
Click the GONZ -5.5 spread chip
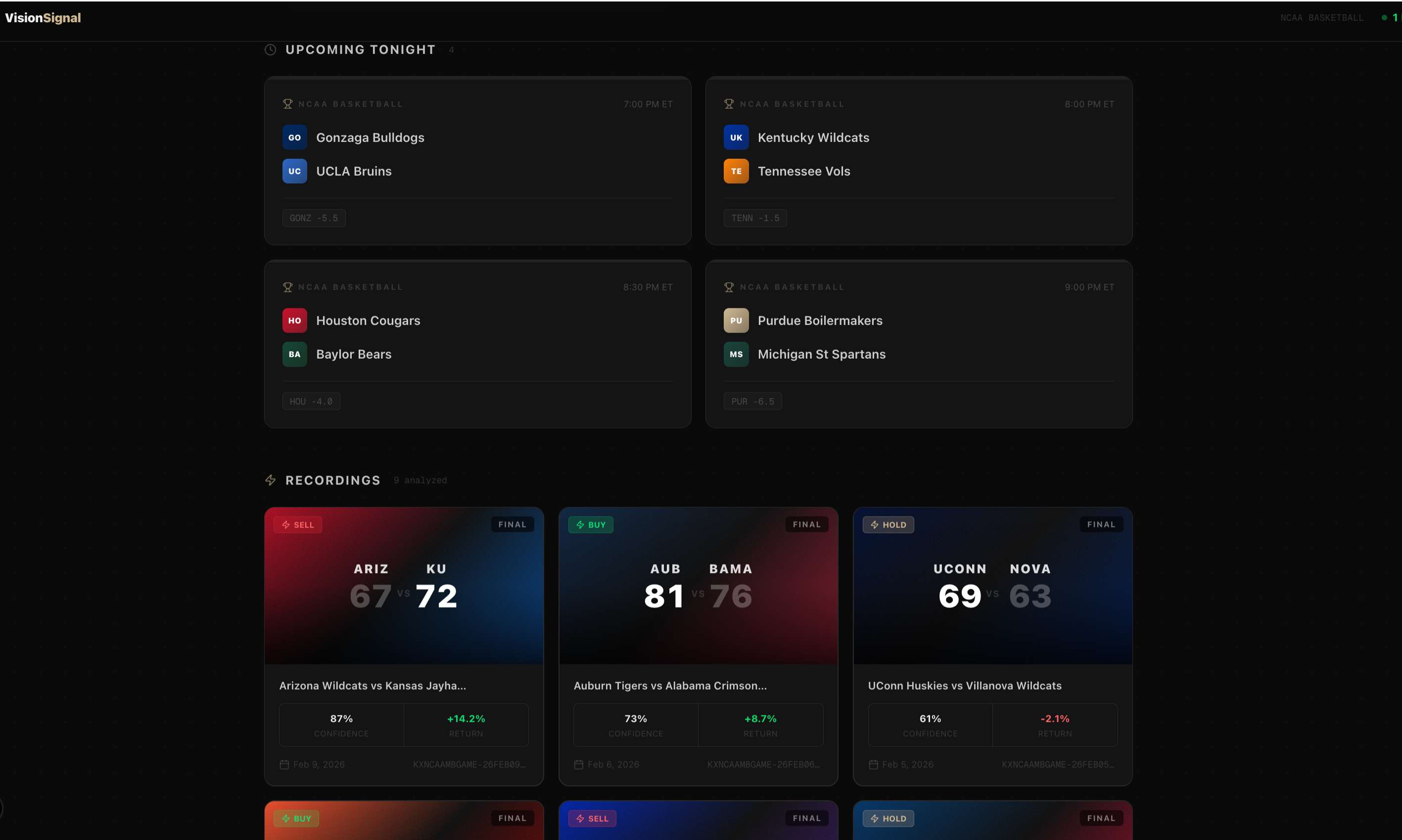(x=314, y=218)
